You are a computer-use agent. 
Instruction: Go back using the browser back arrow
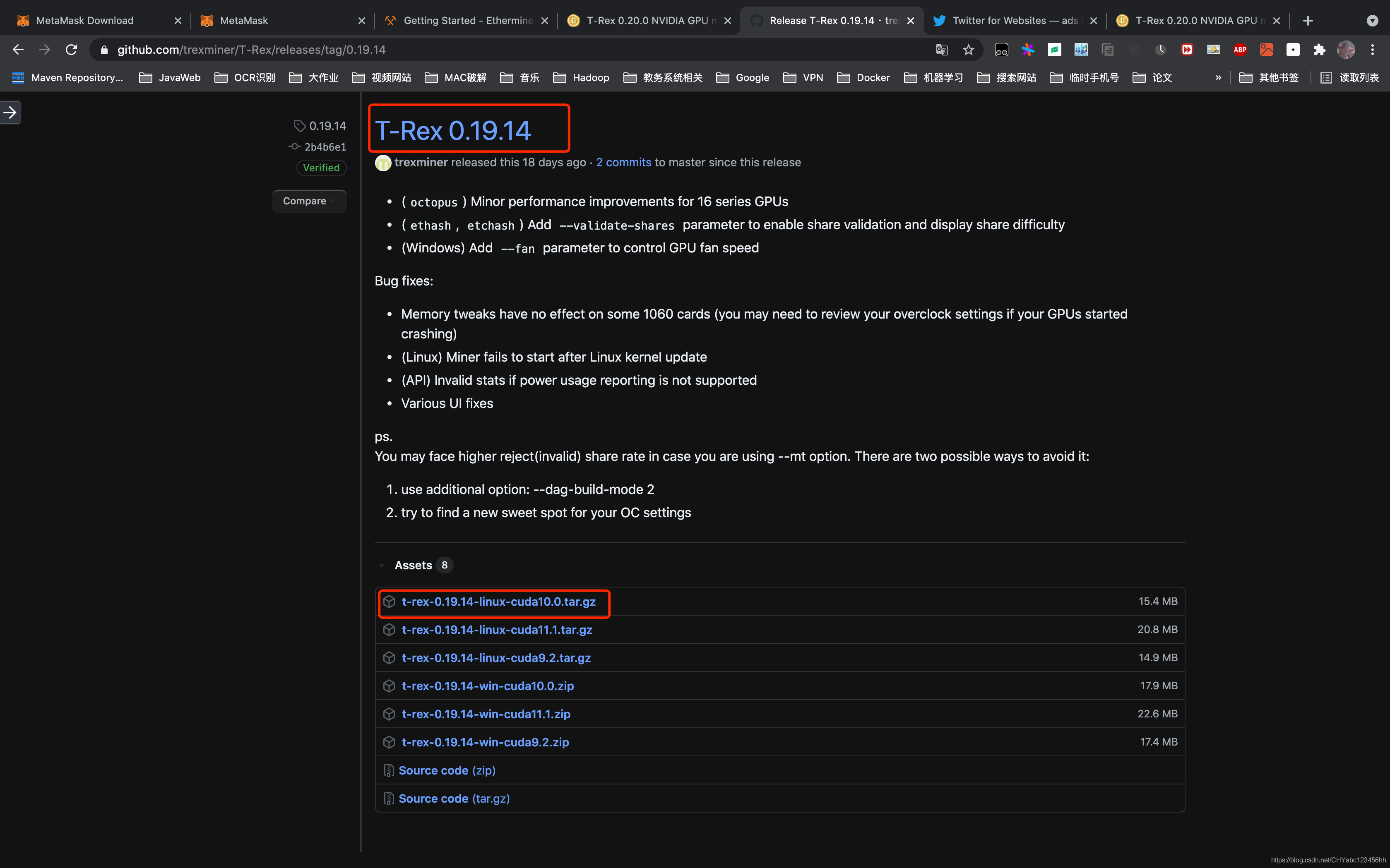18,50
